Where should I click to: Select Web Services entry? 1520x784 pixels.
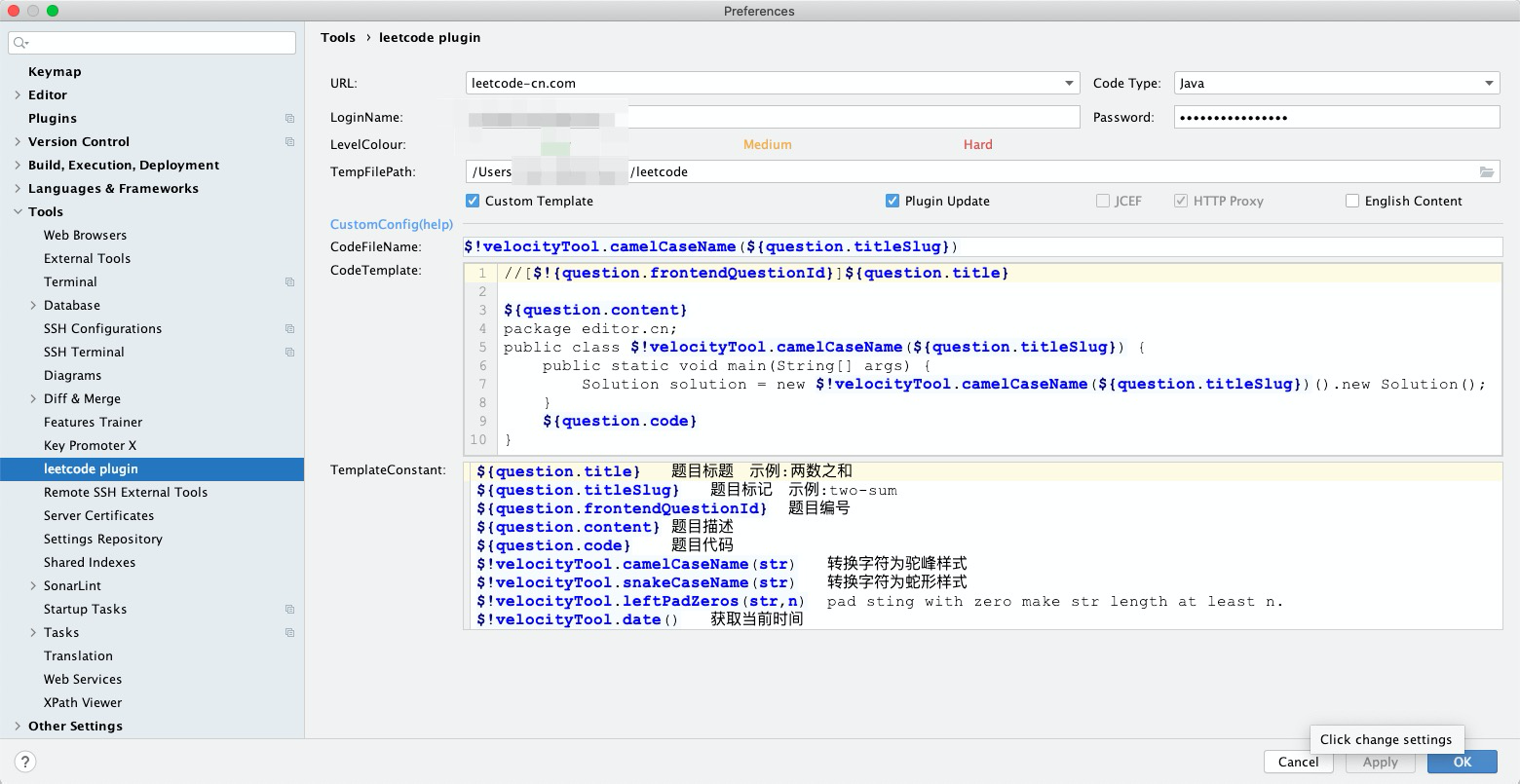pos(83,680)
